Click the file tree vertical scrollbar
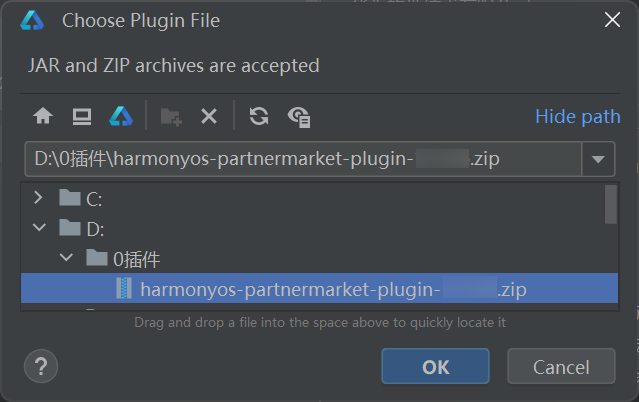The width and height of the screenshot is (639, 402). click(610, 203)
